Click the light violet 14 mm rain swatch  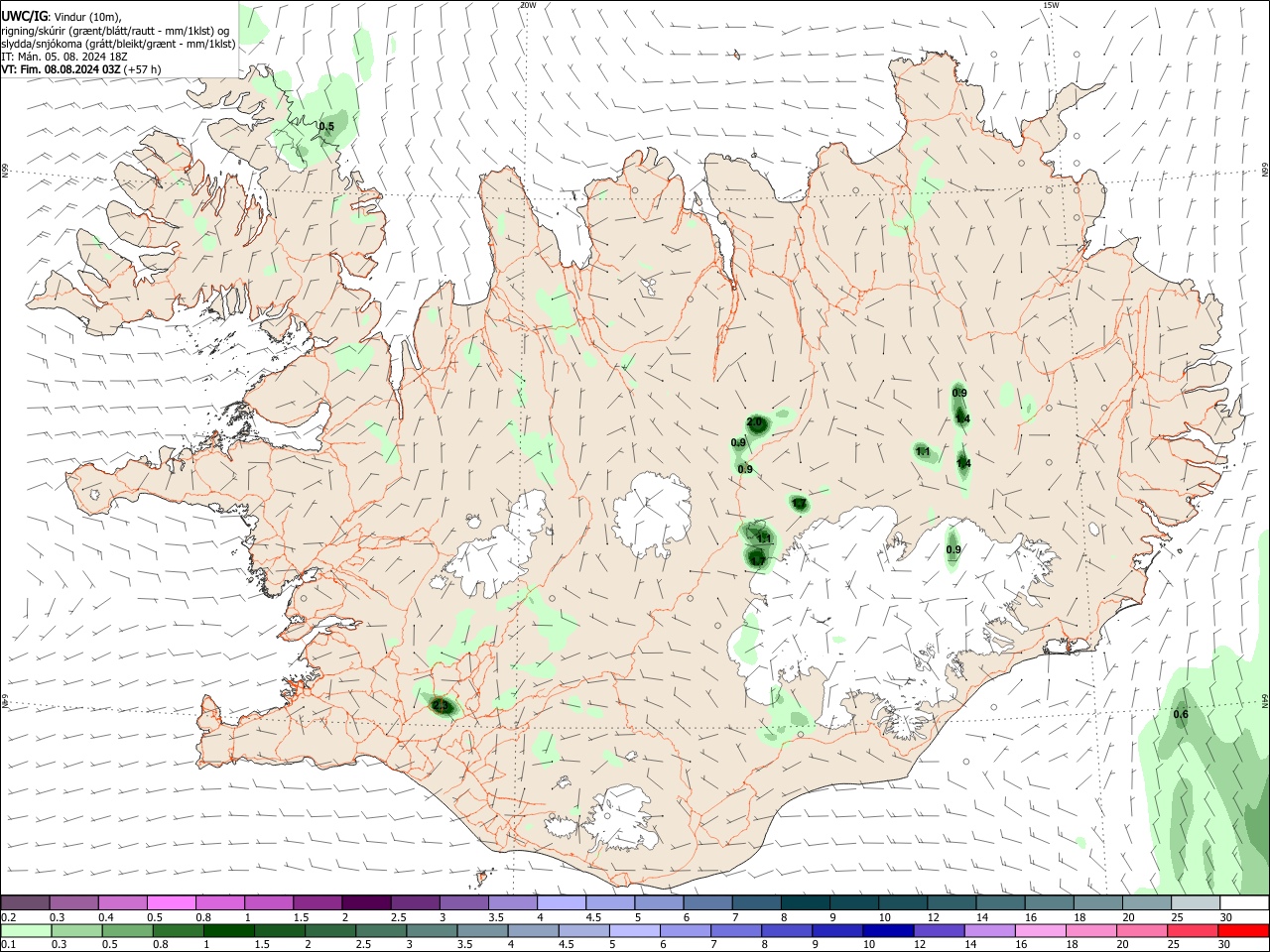[x=988, y=930]
